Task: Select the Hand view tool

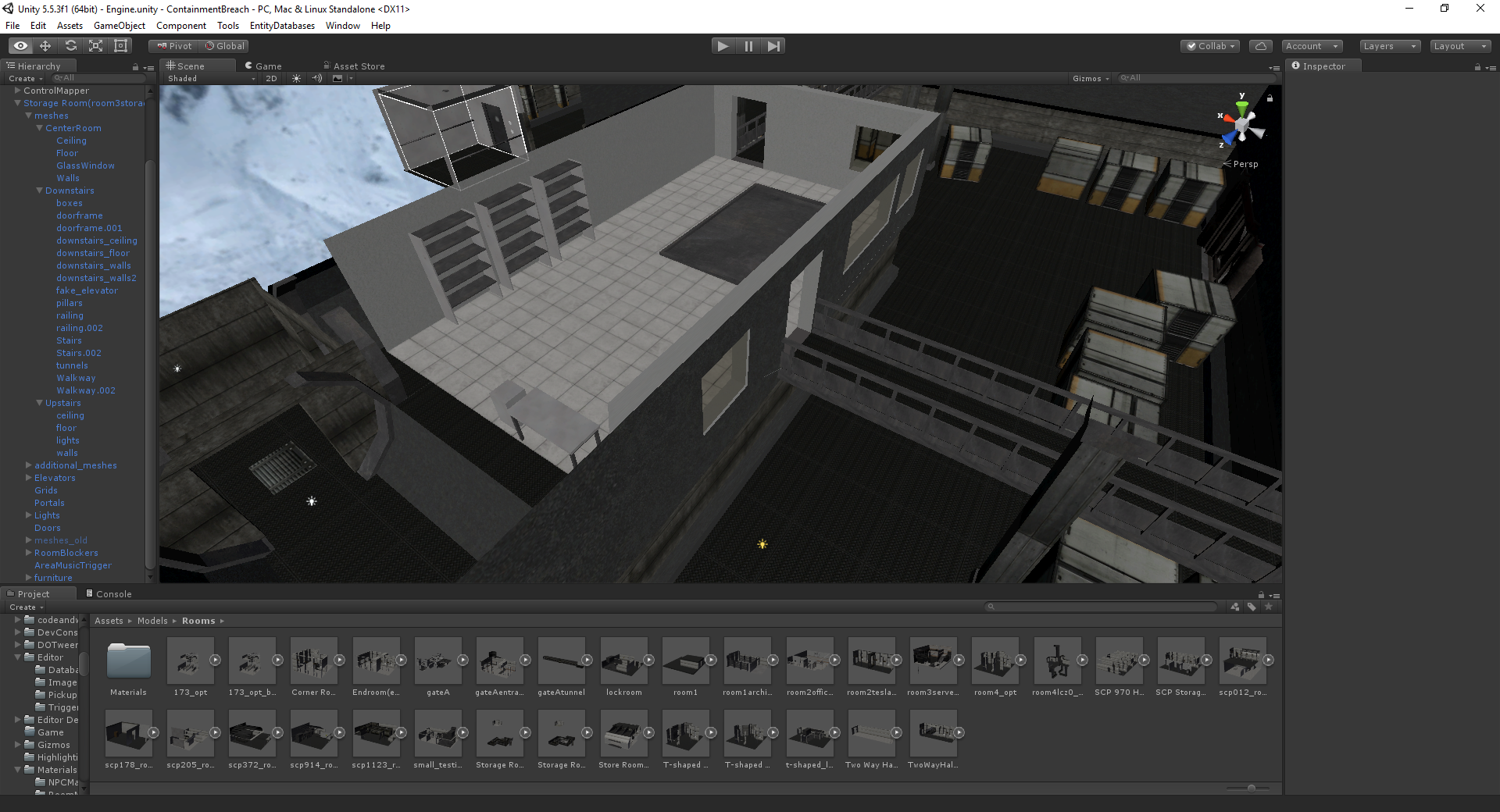Action: (20, 46)
